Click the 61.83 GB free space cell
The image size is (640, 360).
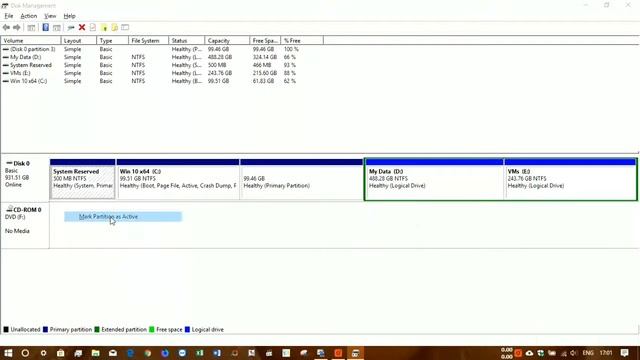[x=264, y=81]
